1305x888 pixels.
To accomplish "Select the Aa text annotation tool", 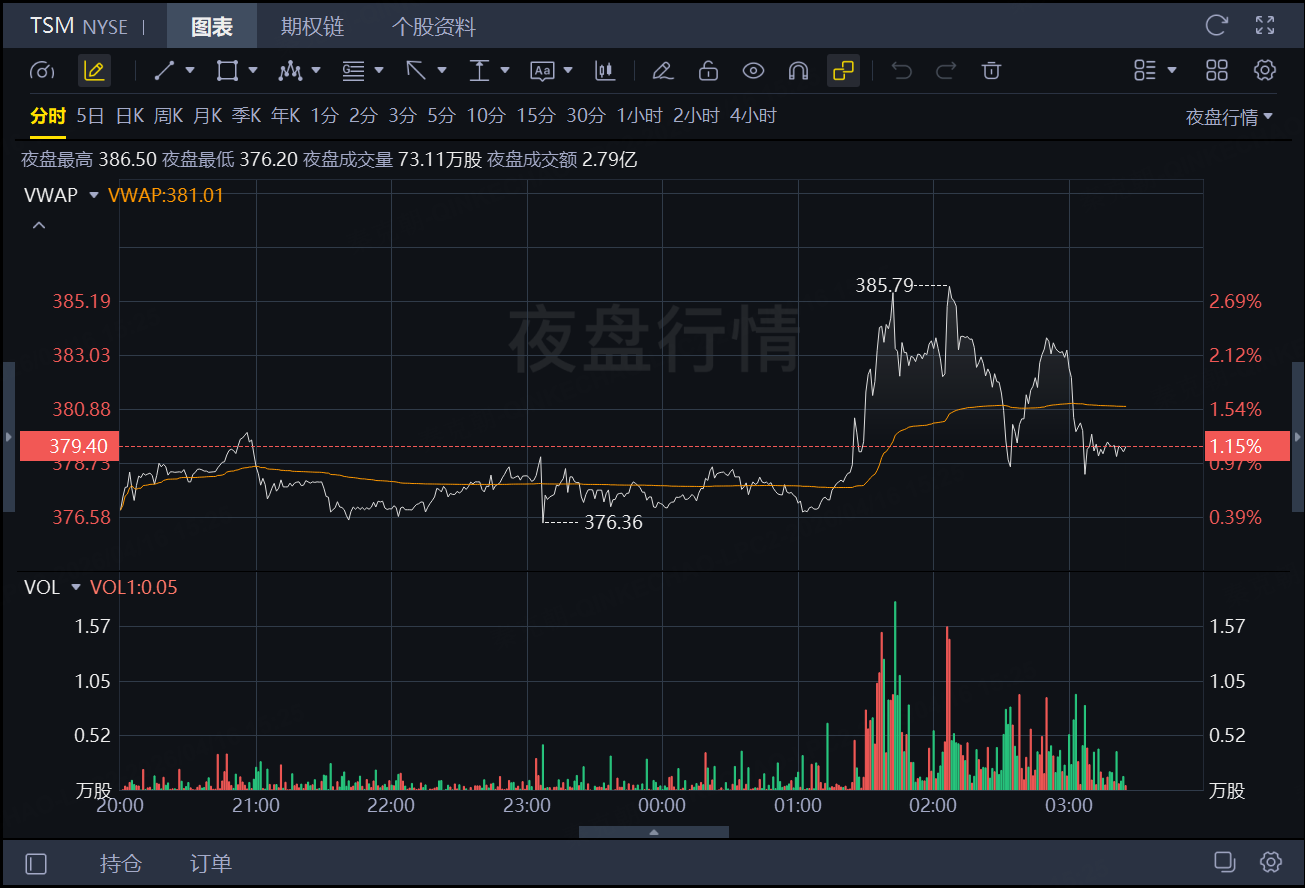I will tap(542, 71).
